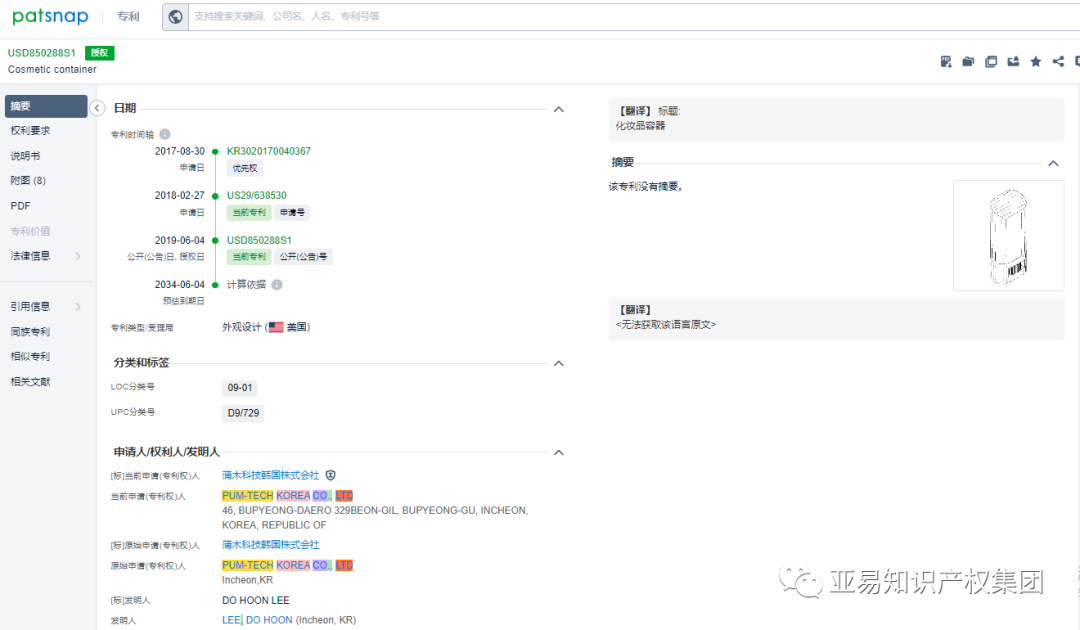Screen dimensions: 1080x630
Task: Collapse the 分类和标签 section
Action: pyautogui.click(x=559, y=363)
